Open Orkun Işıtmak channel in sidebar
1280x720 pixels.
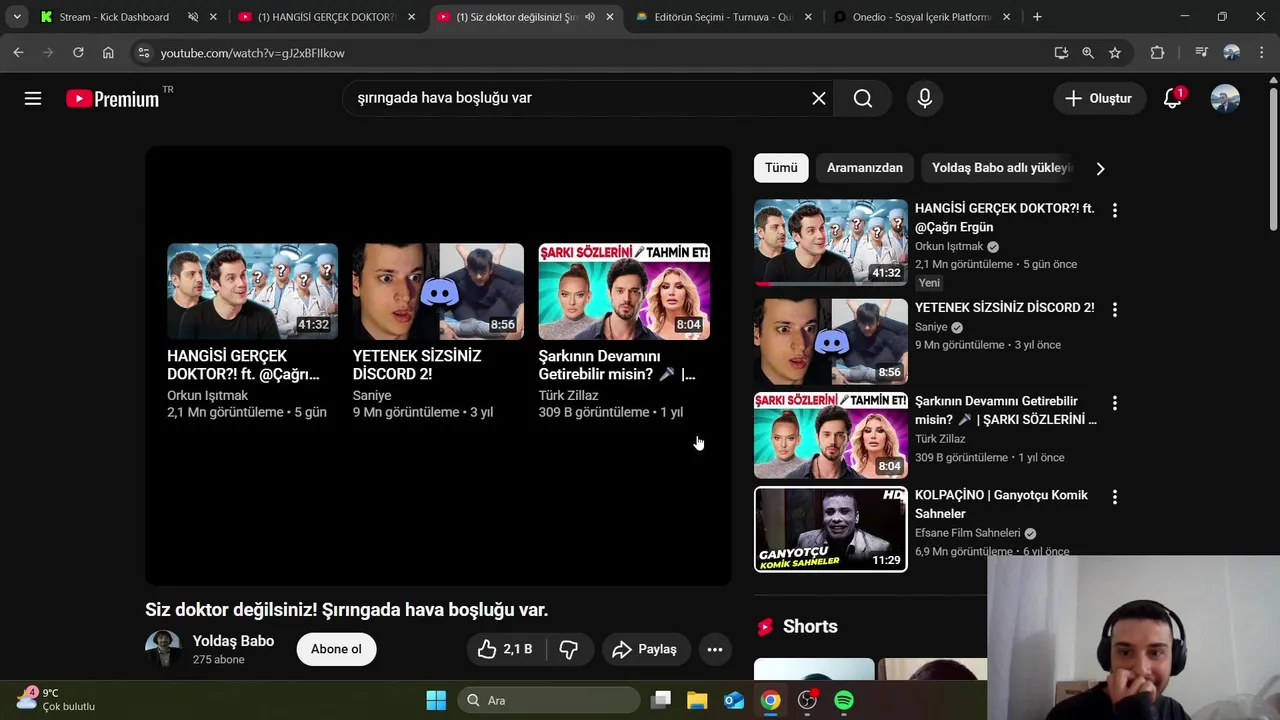949,246
